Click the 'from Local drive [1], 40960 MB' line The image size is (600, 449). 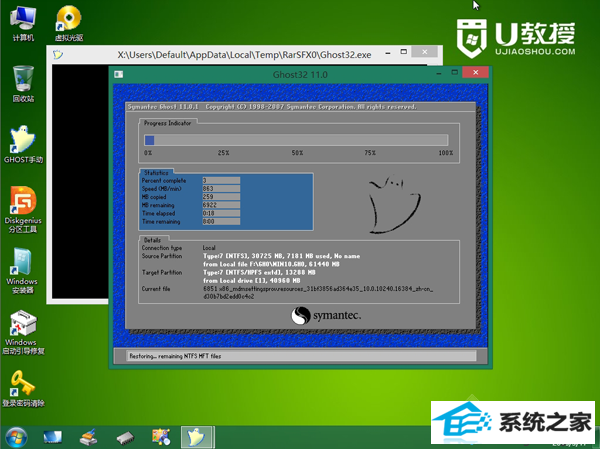(251, 281)
